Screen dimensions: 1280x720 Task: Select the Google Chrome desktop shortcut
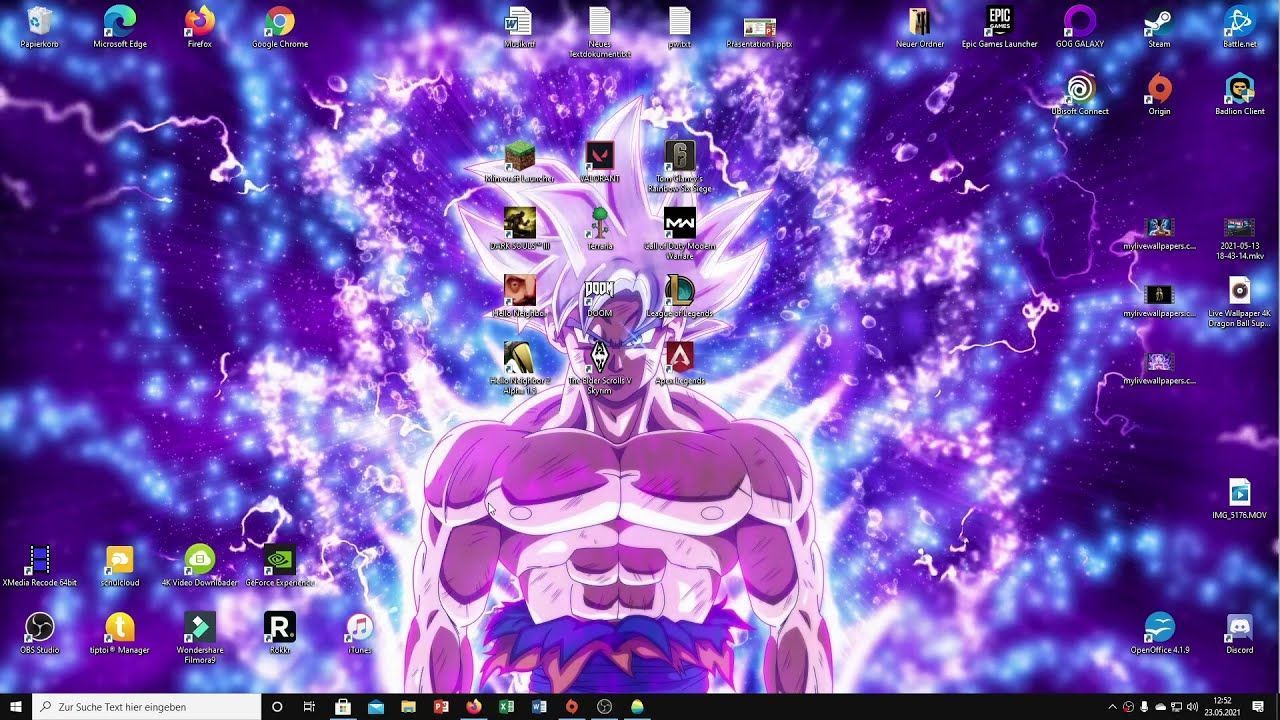[x=280, y=27]
